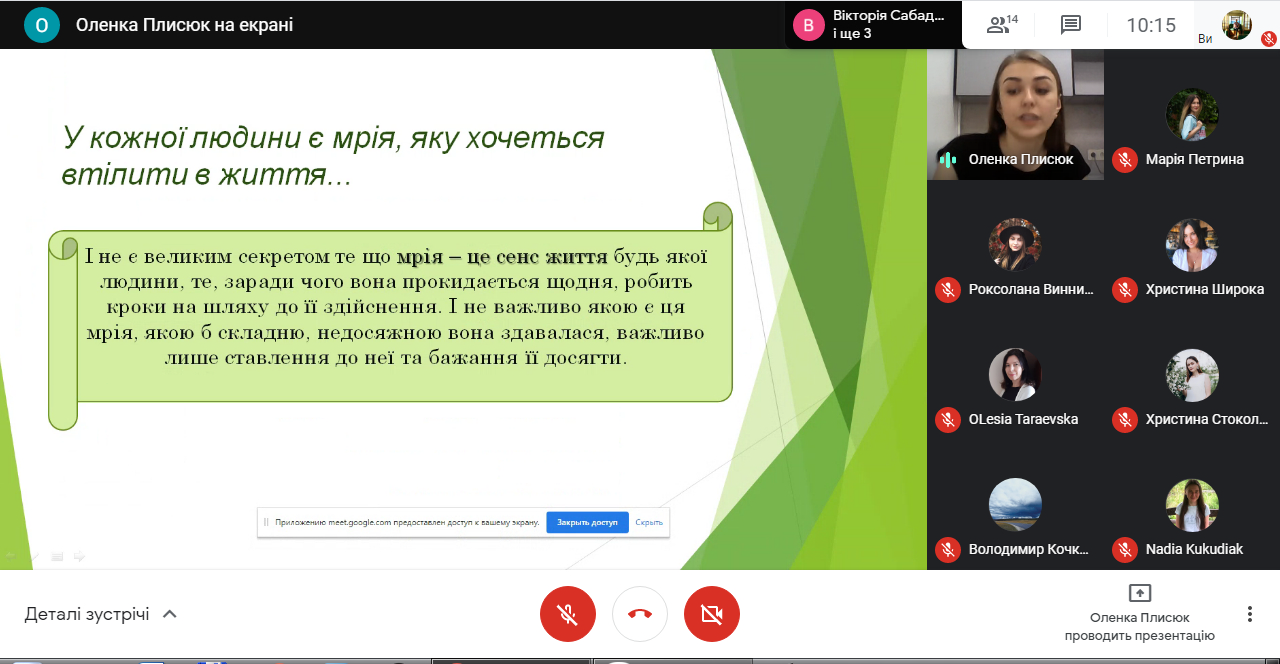Click your own self-view thumbnail at top right

pos(1237,24)
